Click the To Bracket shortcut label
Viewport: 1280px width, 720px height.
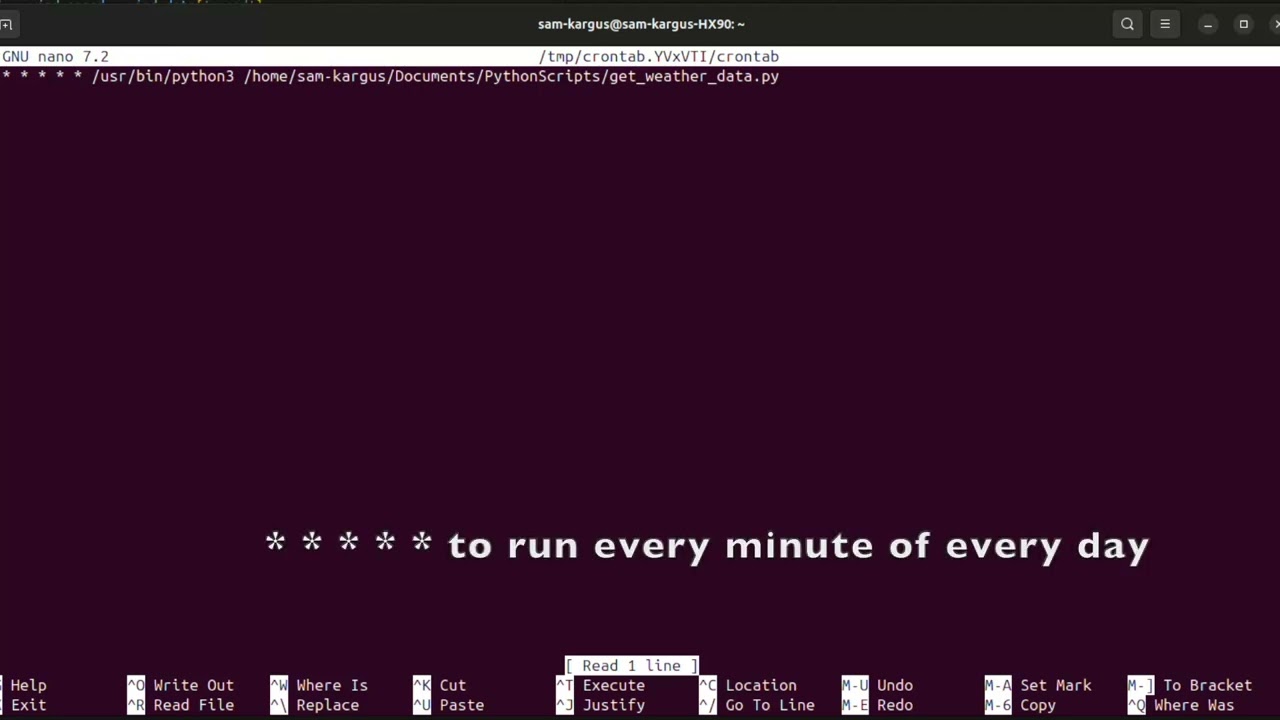click(x=1207, y=685)
